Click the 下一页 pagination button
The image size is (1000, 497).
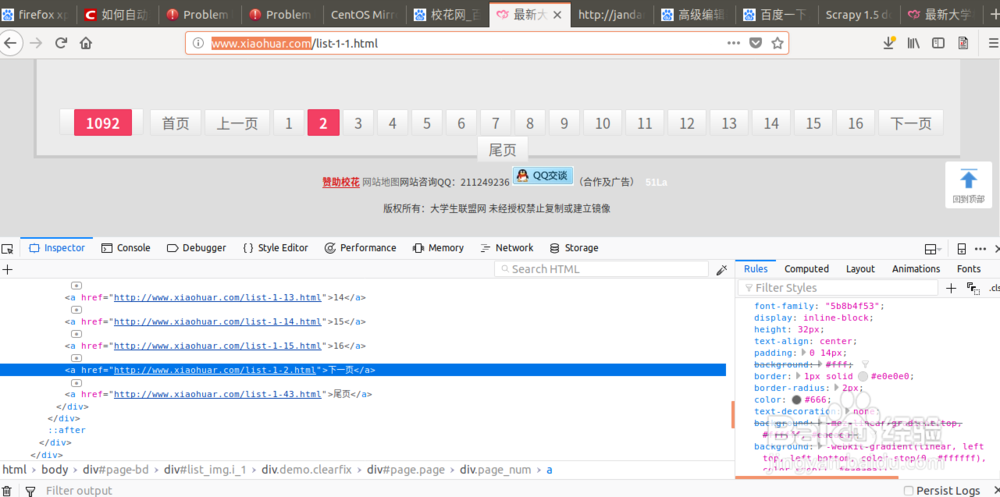(x=911, y=123)
